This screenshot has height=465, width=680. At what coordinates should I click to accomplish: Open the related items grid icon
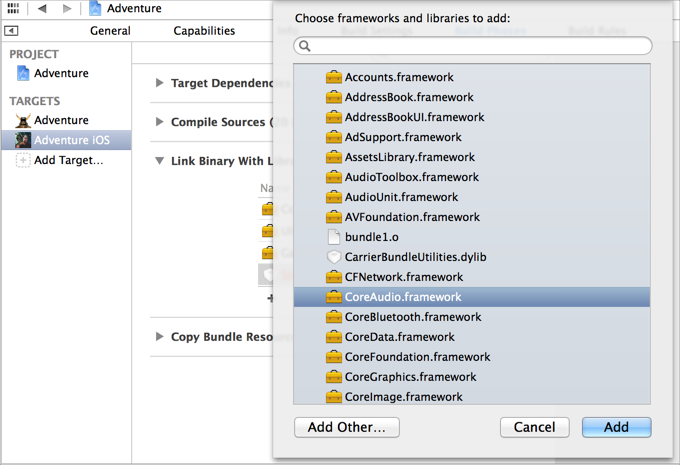pyautogui.click(x=13, y=8)
